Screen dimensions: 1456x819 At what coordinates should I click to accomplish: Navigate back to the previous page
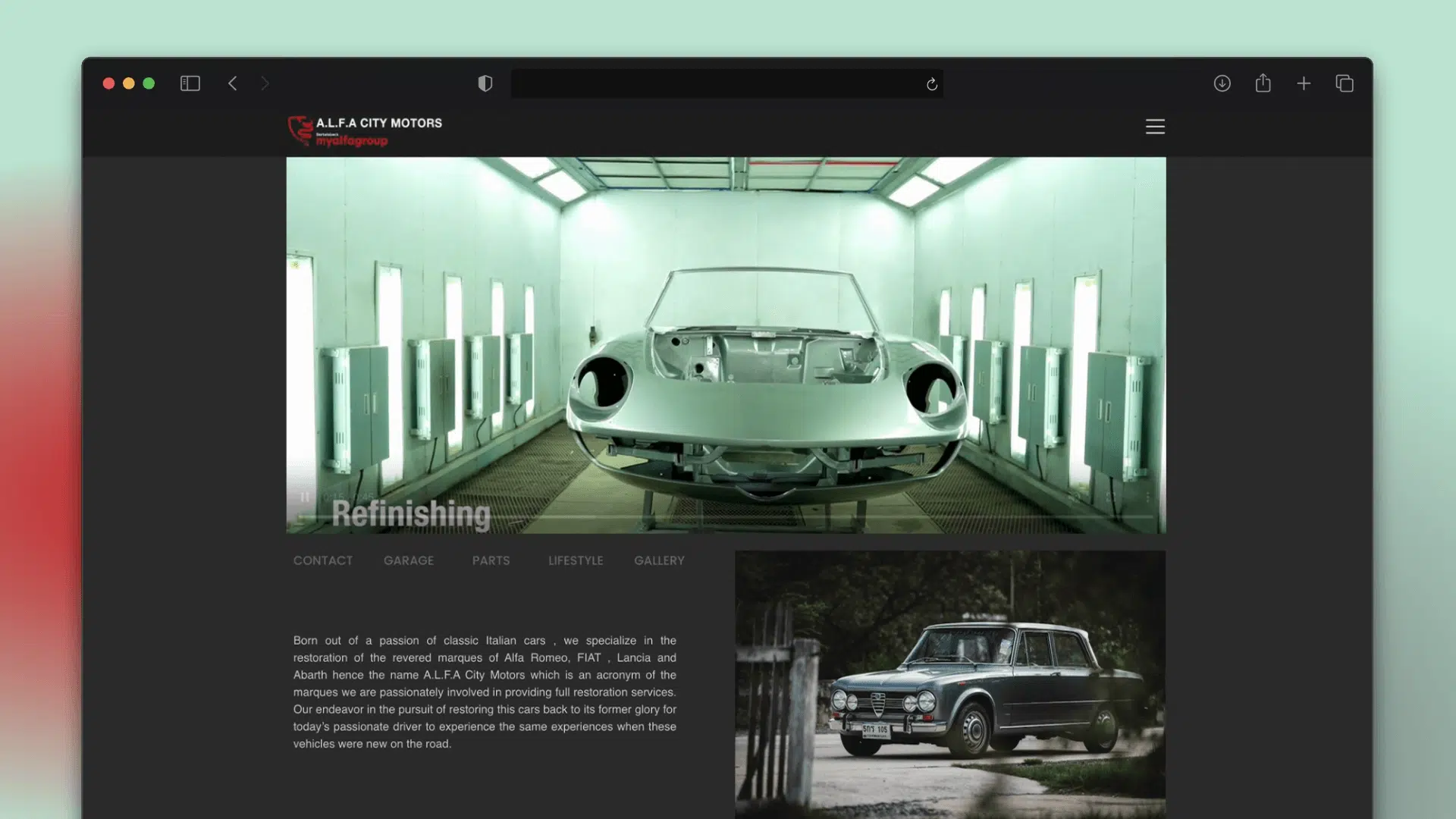233,83
